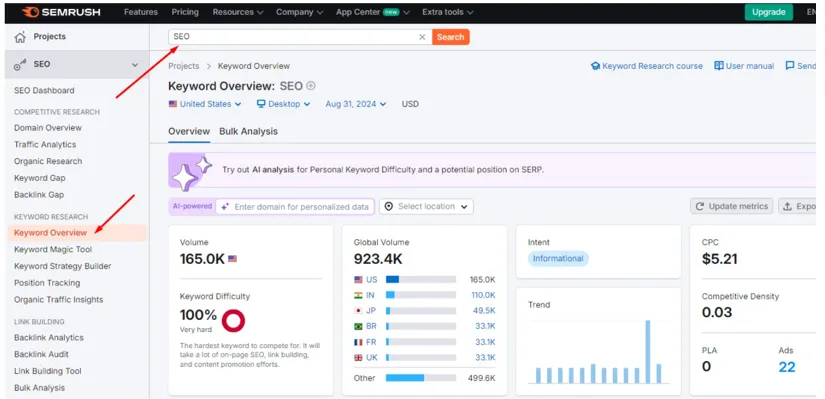Click the Update metrics button
The width and height of the screenshot is (825, 399).
(x=731, y=206)
